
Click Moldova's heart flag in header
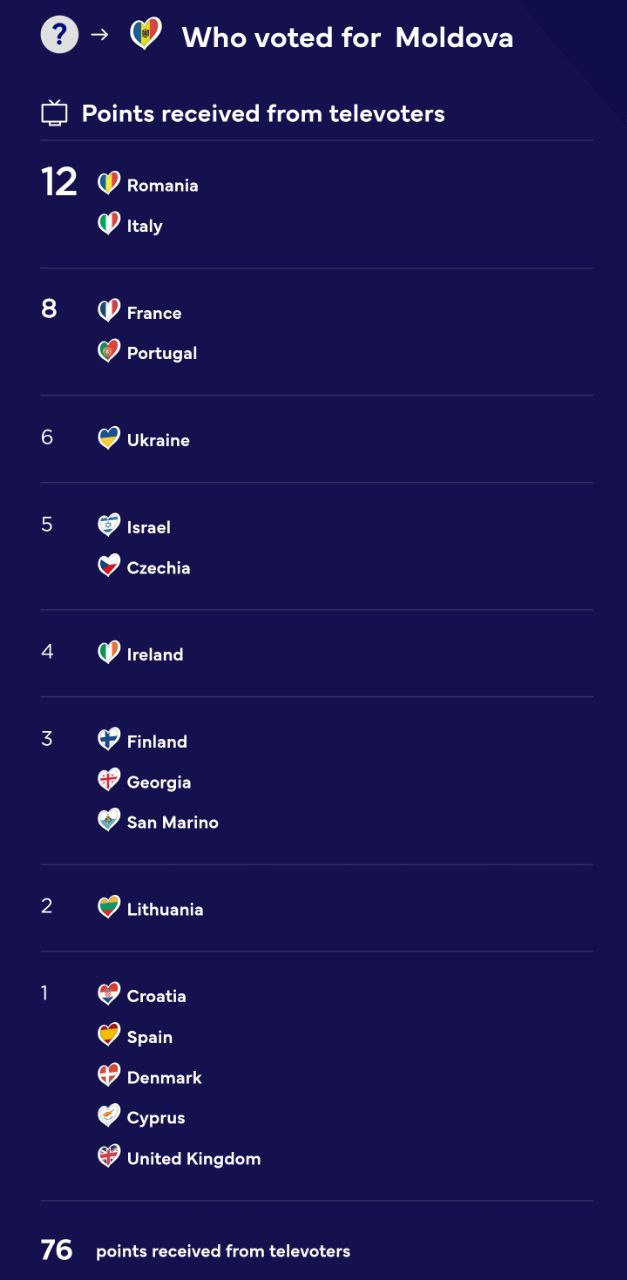[146, 36]
